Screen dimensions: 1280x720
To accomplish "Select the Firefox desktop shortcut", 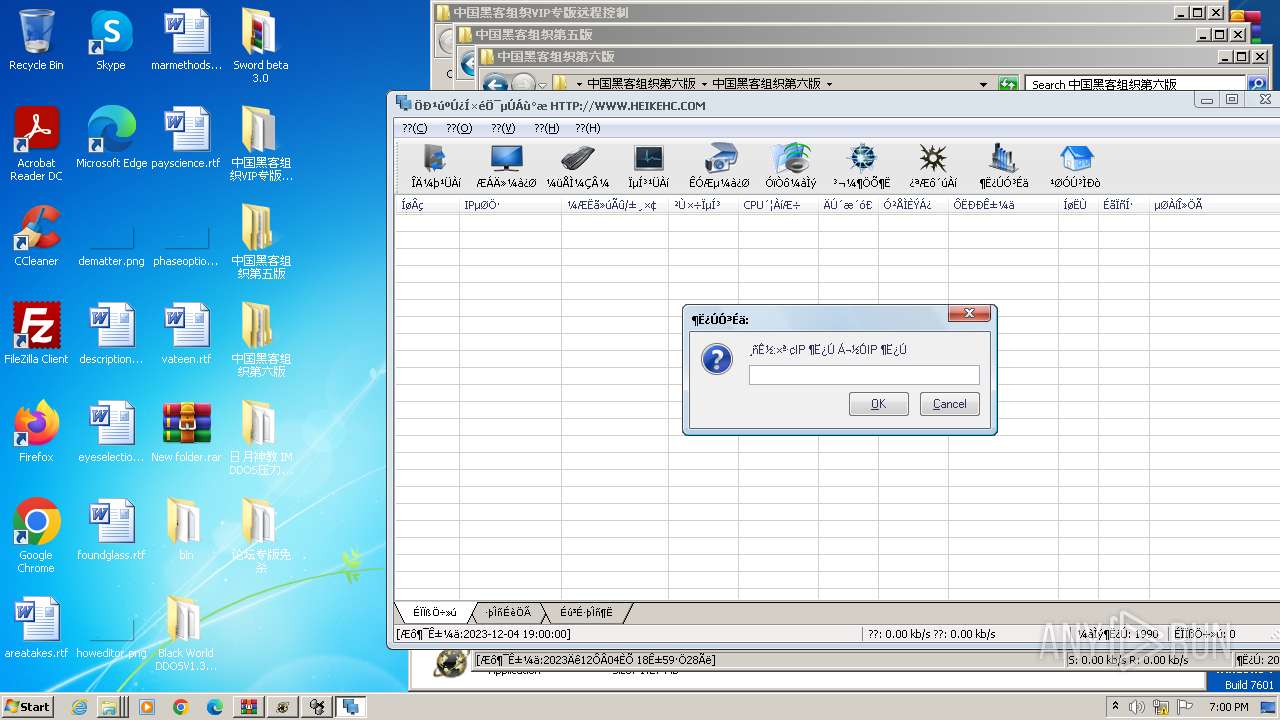I will (x=36, y=432).
